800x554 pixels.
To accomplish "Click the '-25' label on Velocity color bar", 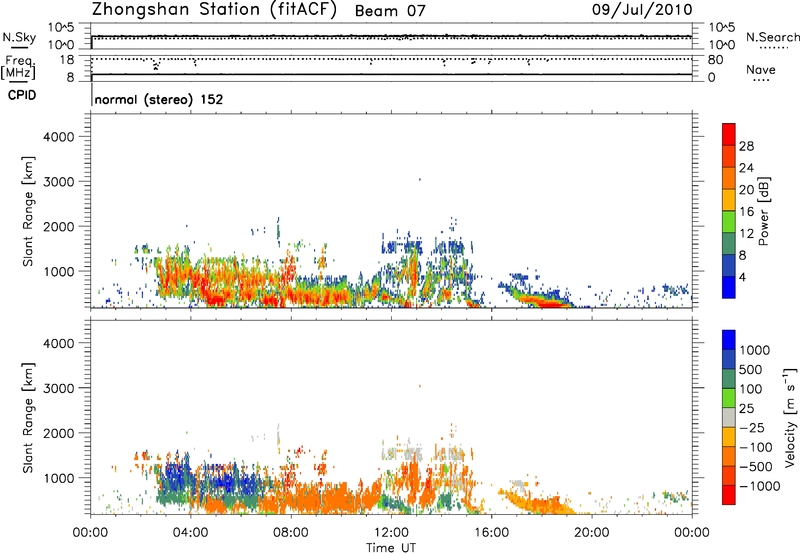I will point(752,427).
